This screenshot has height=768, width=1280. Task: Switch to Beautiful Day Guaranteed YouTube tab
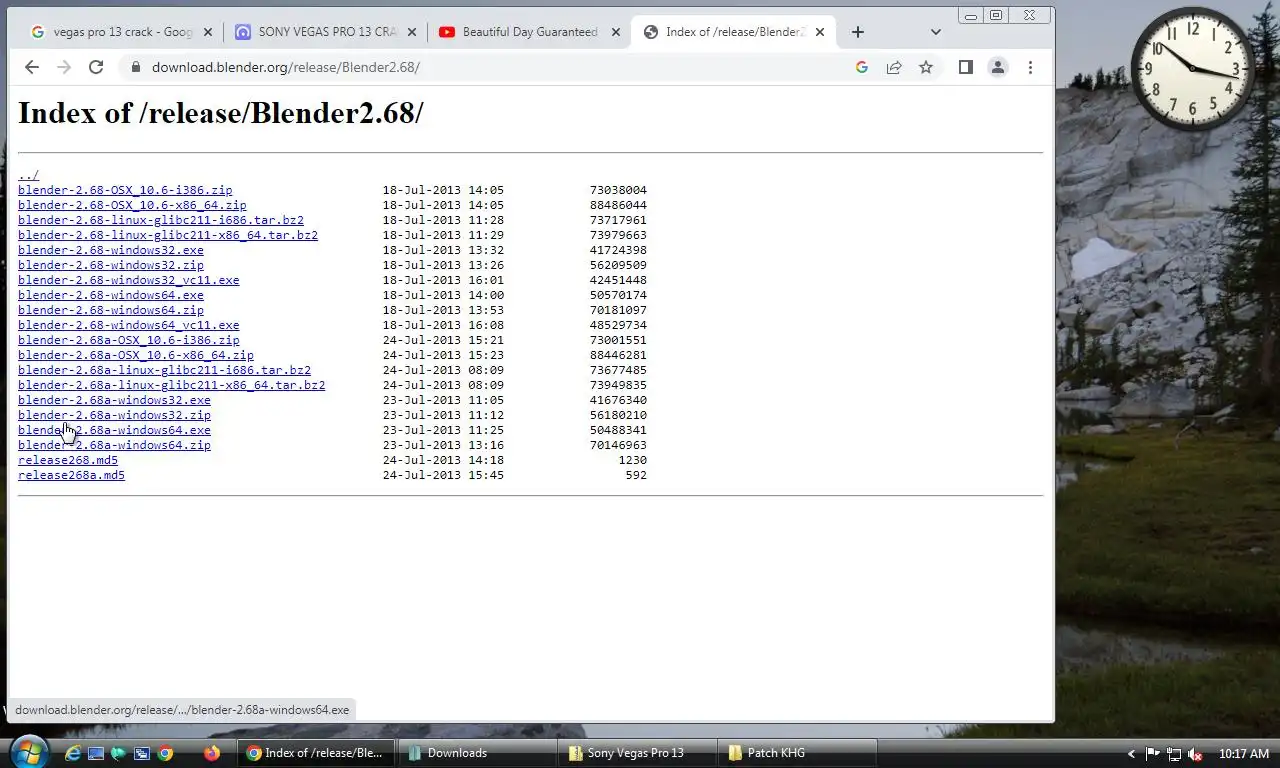tap(529, 32)
